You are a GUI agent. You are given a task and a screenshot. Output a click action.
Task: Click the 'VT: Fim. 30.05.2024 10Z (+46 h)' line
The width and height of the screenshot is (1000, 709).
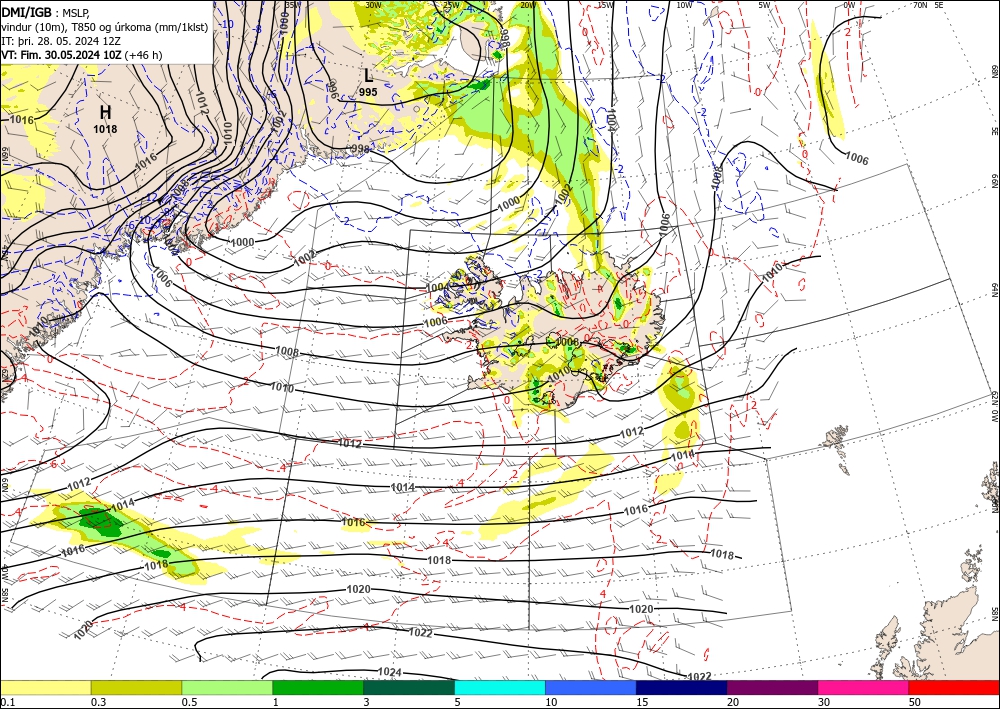click(x=82, y=55)
